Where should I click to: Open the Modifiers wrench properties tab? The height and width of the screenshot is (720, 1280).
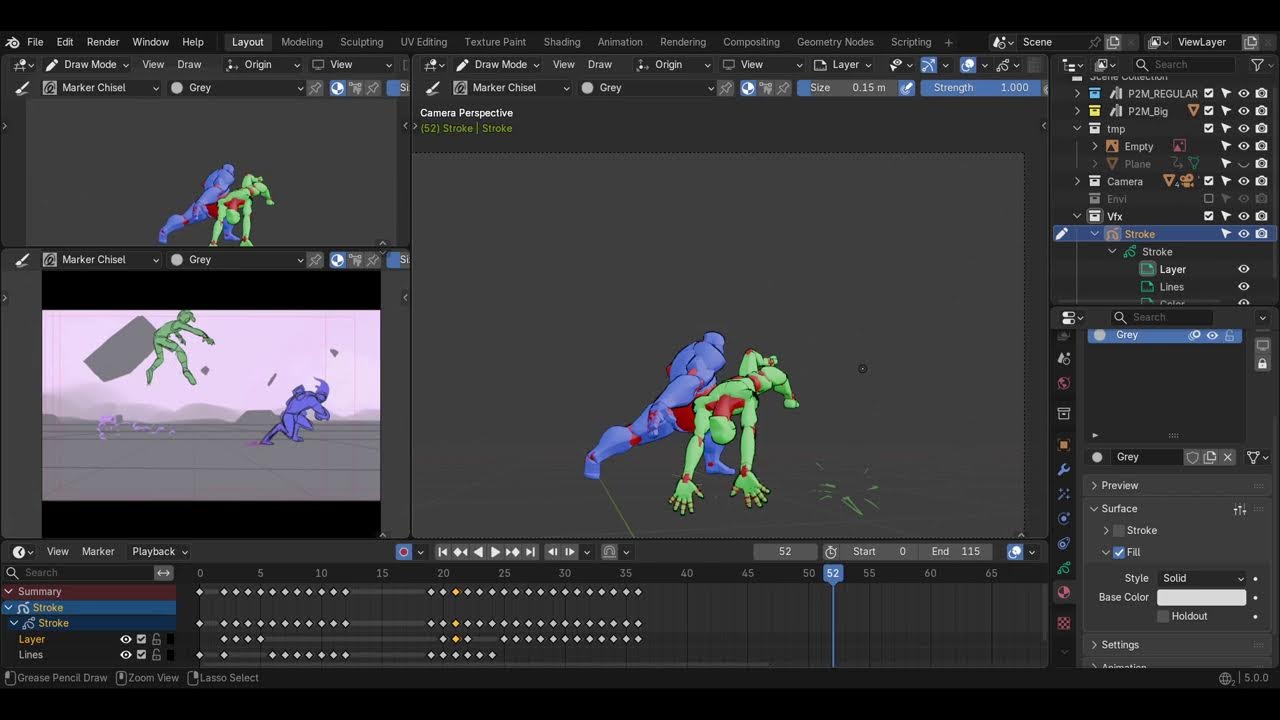pos(1064,469)
